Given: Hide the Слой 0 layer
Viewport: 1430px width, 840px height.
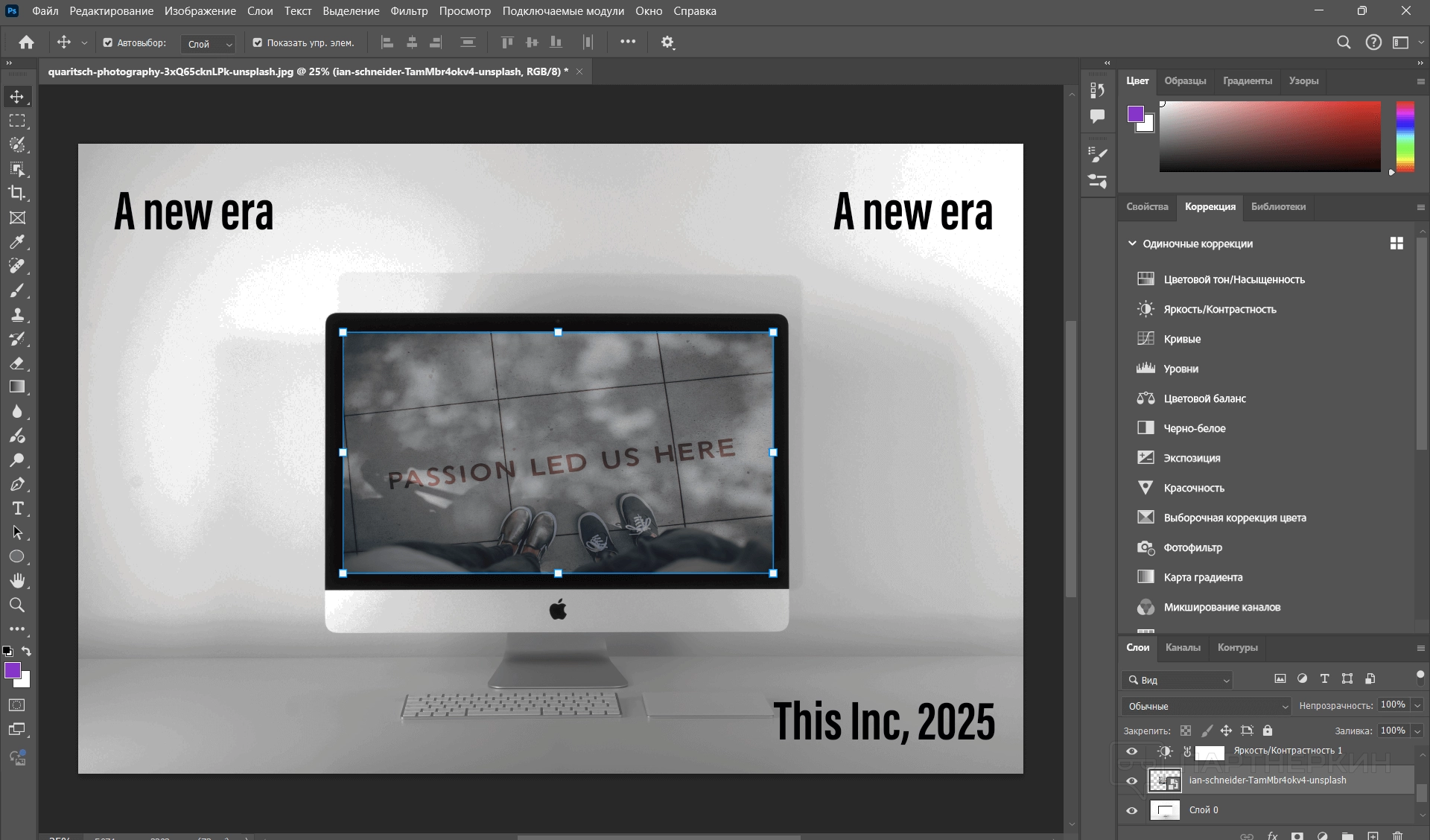Looking at the screenshot, I should [x=1132, y=810].
